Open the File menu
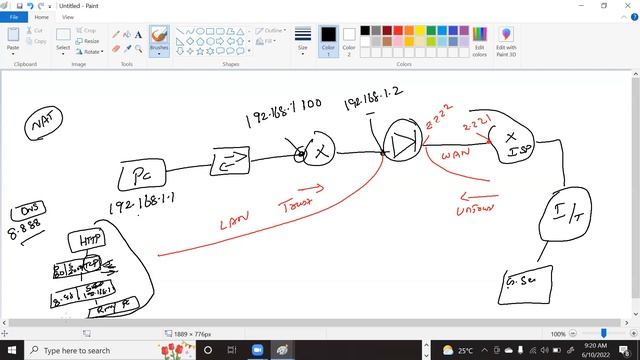 point(14,17)
